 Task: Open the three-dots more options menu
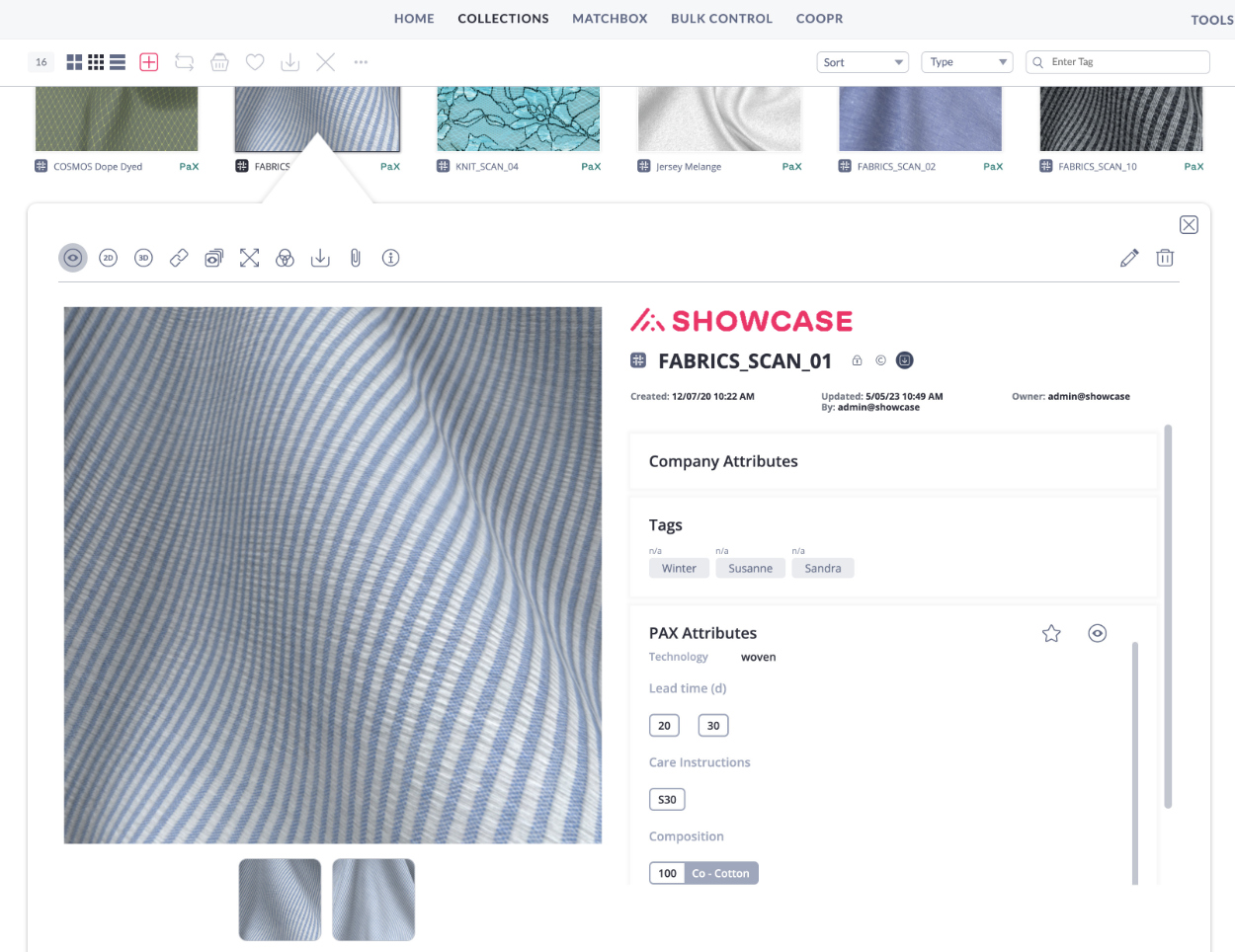pyautogui.click(x=361, y=62)
